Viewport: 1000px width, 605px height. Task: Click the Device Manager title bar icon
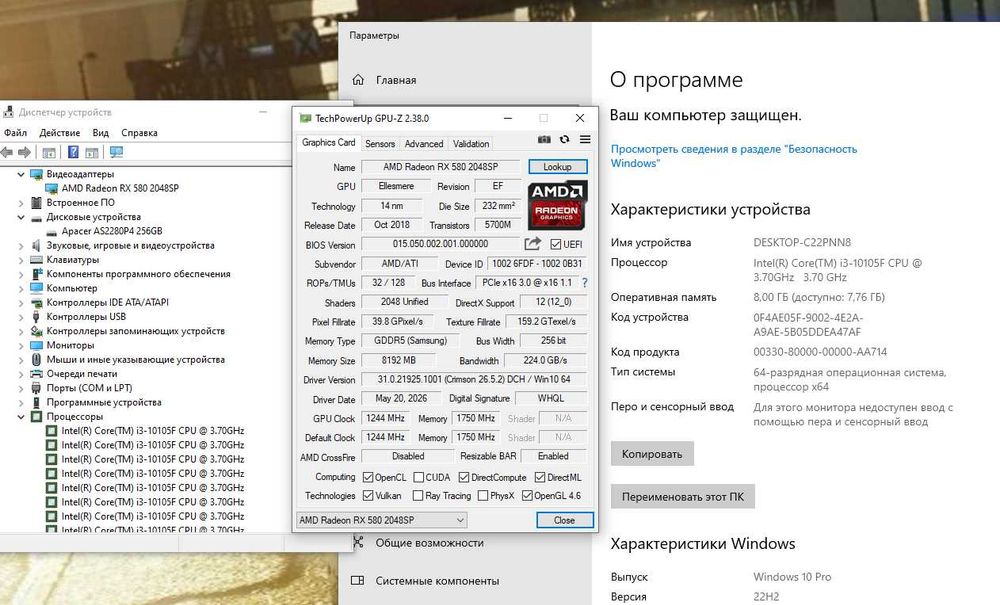click(x=8, y=112)
